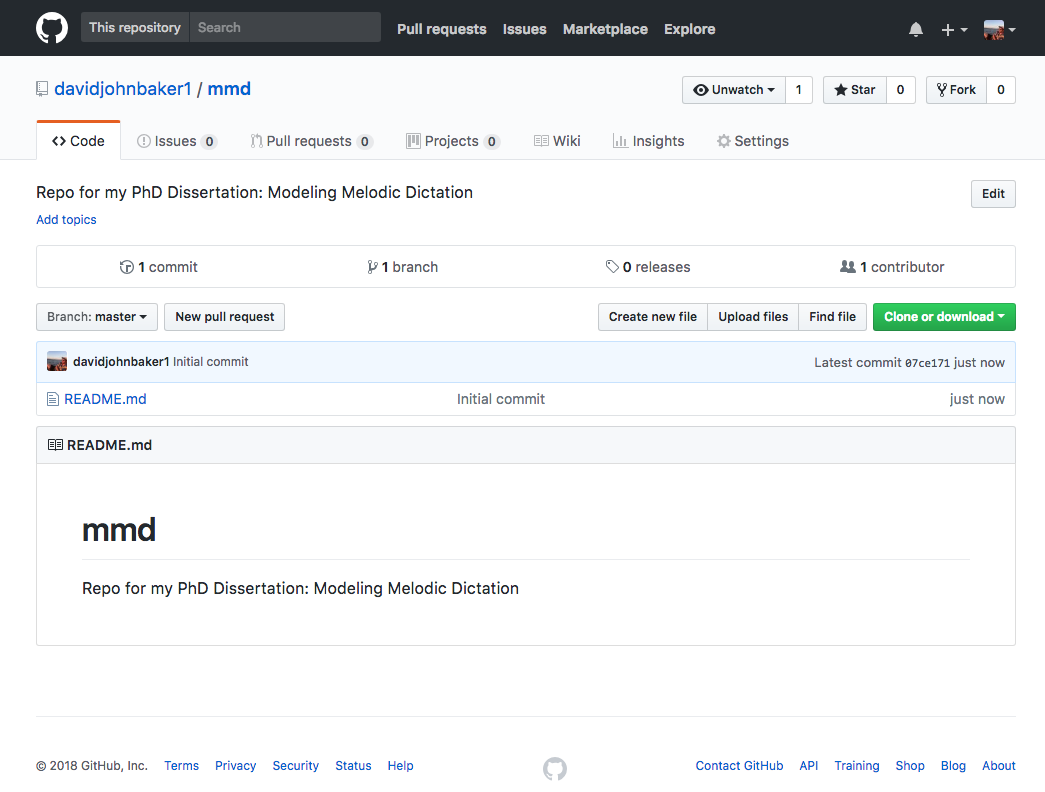Viewport: 1045px width, 792px height.
Task: View the 1 branch link
Action: pos(403,267)
